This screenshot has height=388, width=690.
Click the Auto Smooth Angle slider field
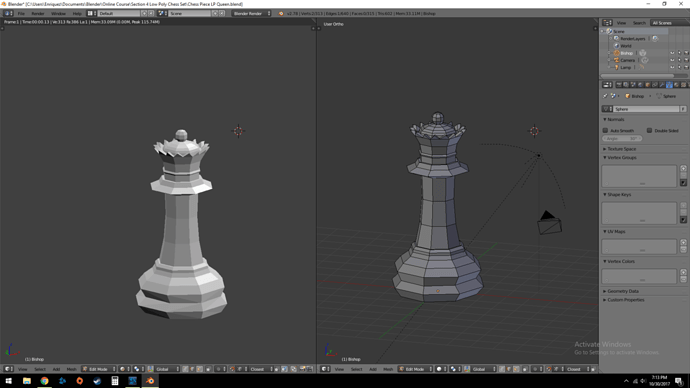[x=622, y=139]
